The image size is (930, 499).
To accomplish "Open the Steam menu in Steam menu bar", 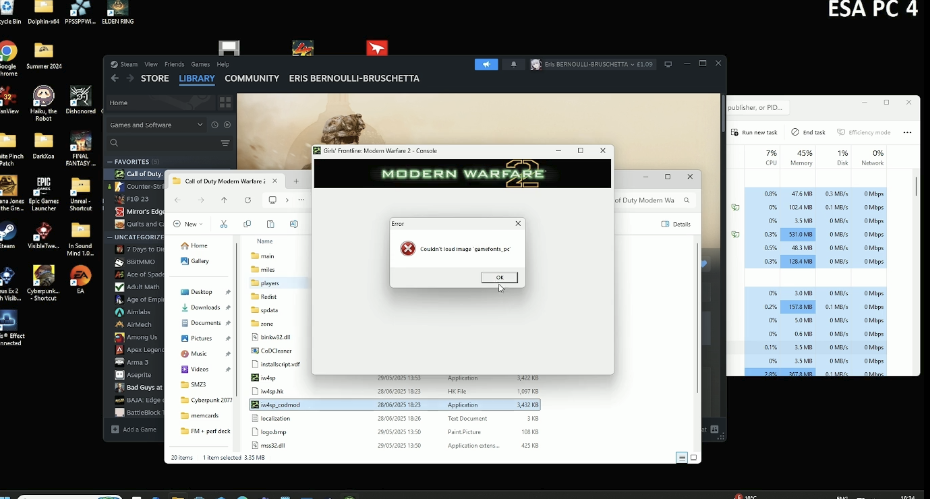I will (129, 64).
